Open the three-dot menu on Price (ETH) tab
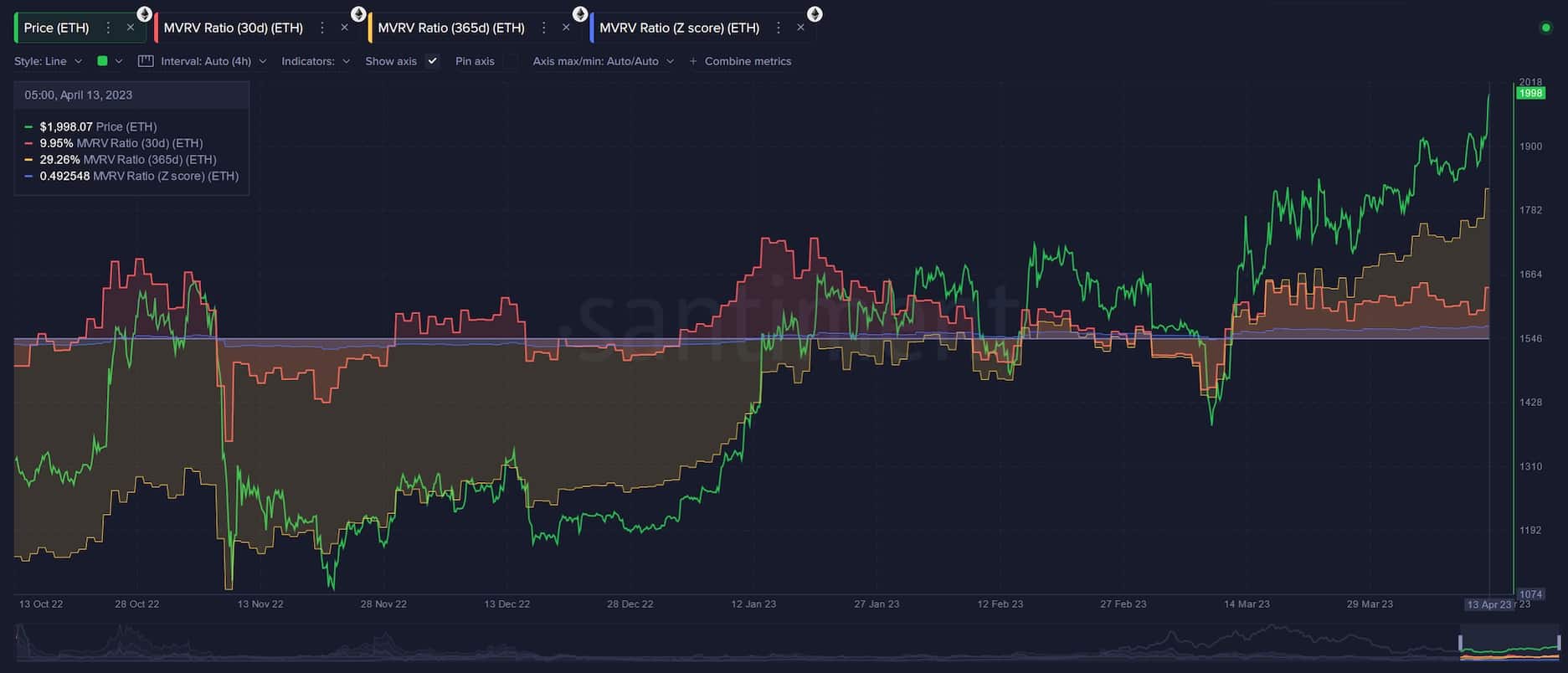 (108, 28)
